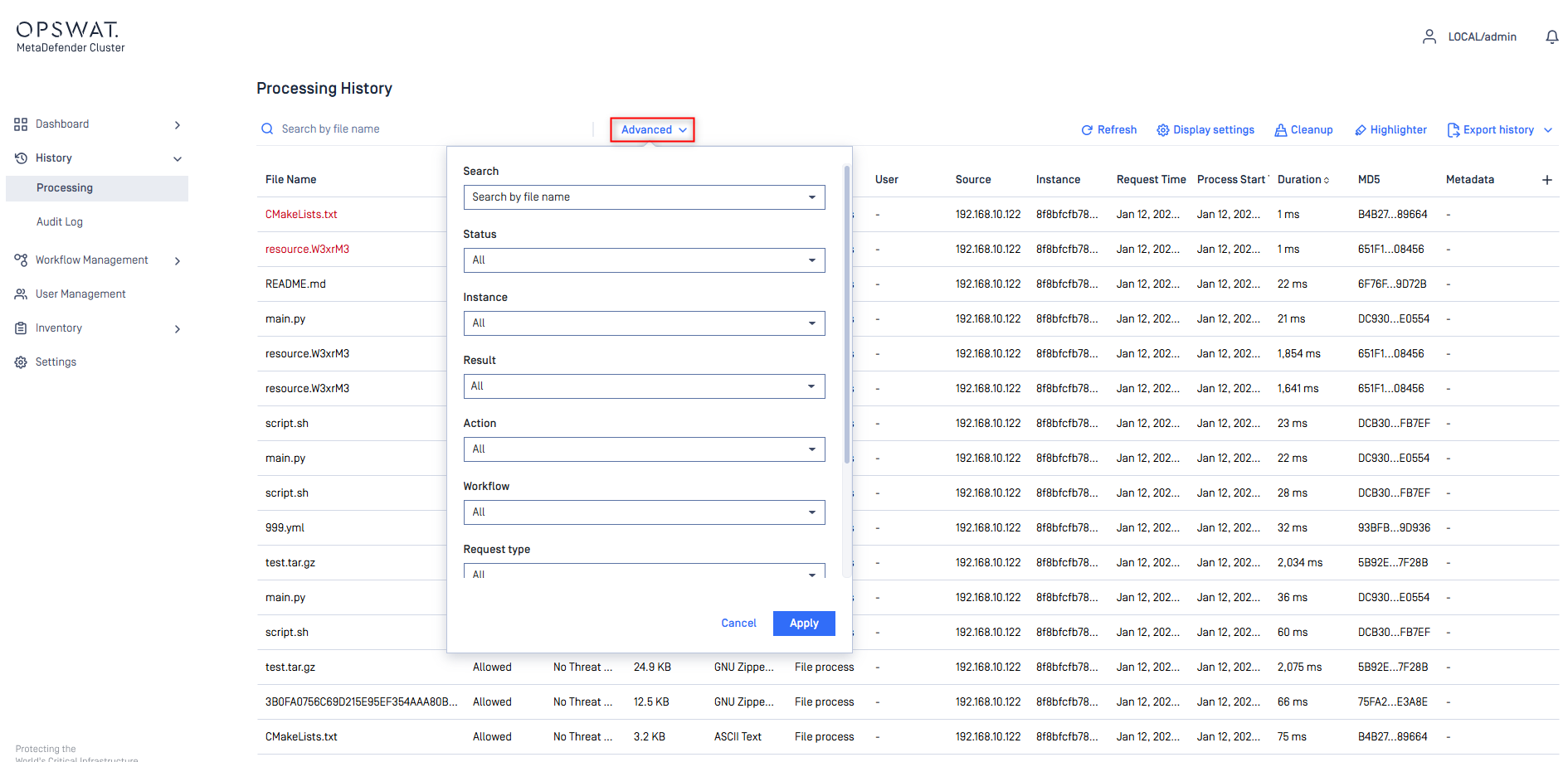Image resolution: width=1568 pixels, height=762 pixels.
Task: Go to User Management
Action: [80, 294]
